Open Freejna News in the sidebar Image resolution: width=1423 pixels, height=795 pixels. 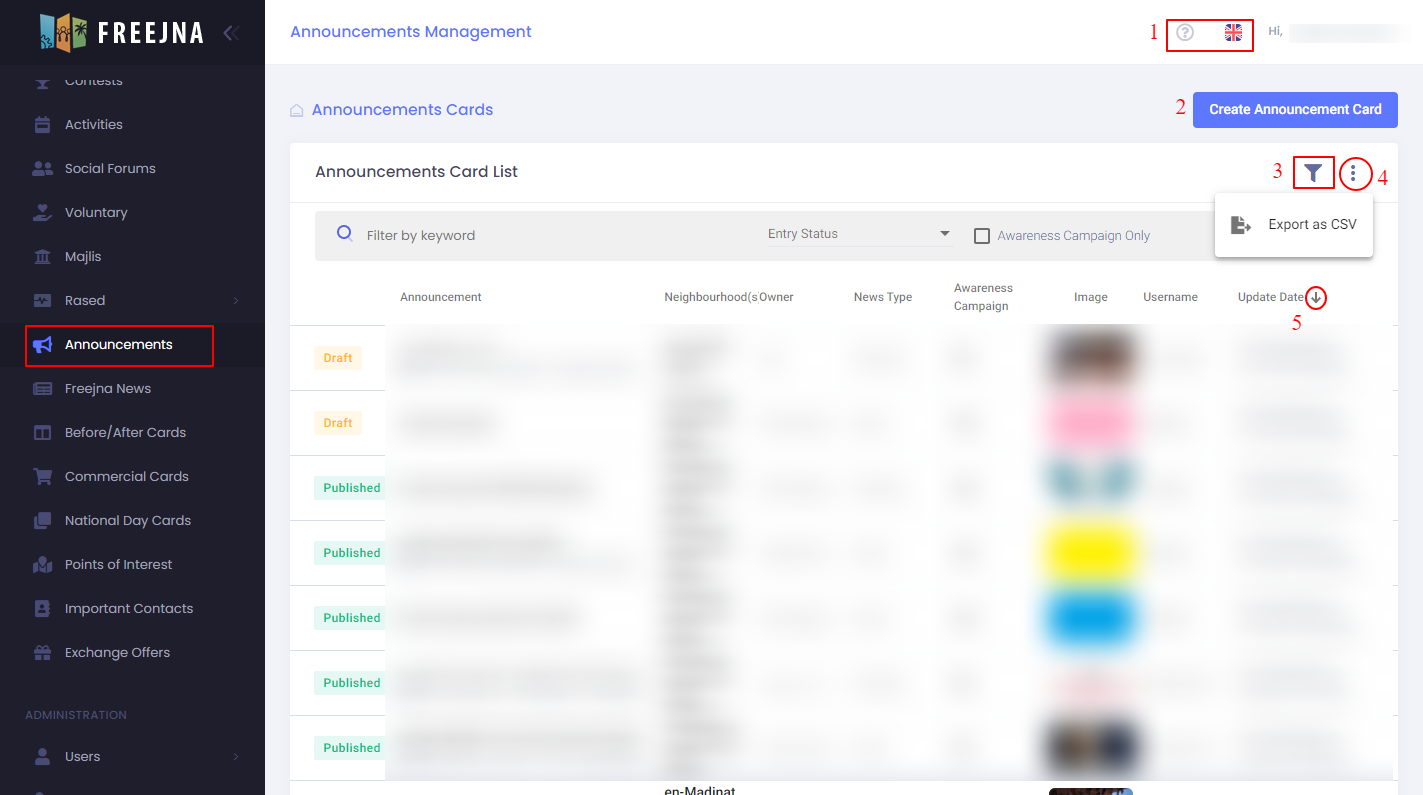click(x=108, y=388)
